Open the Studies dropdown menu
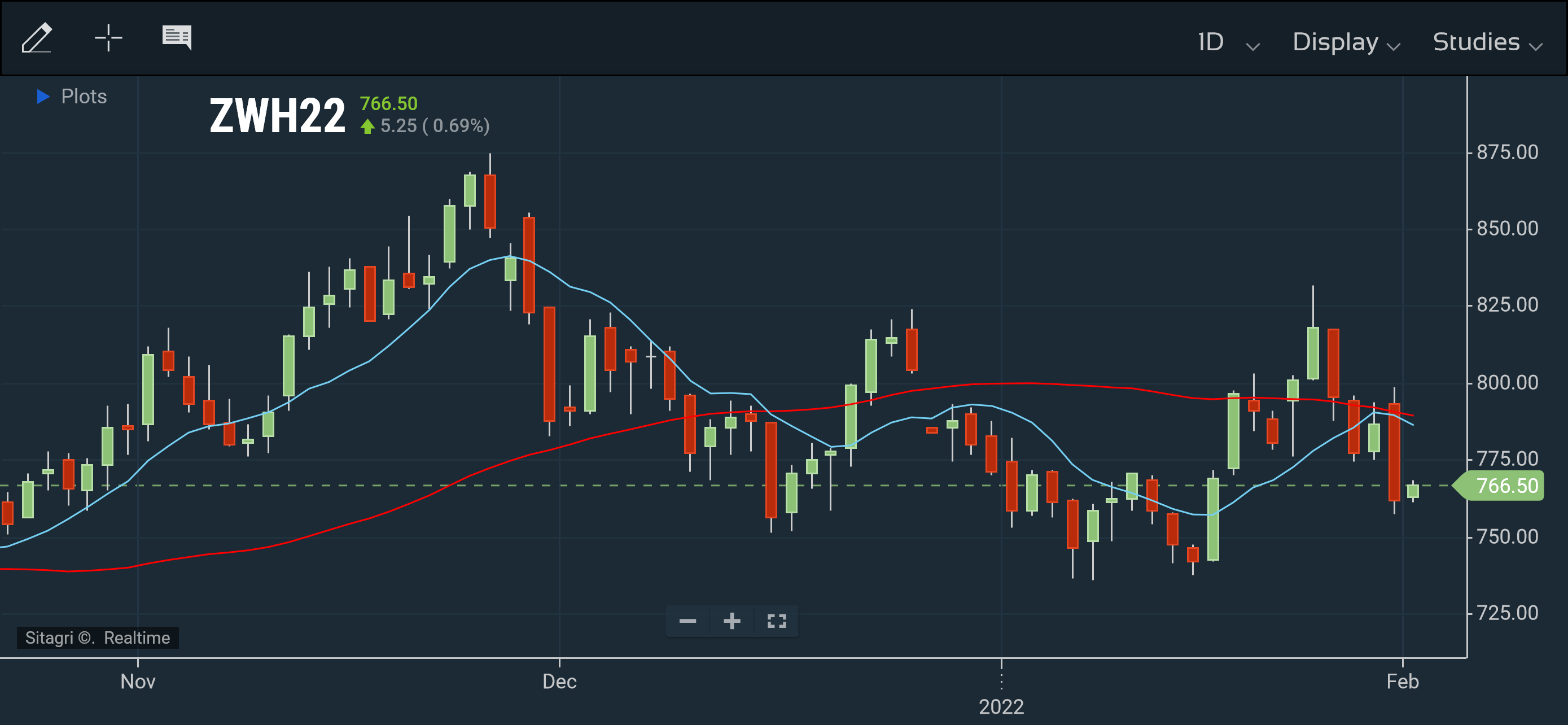The image size is (1568, 725). click(x=1487, y=42)
